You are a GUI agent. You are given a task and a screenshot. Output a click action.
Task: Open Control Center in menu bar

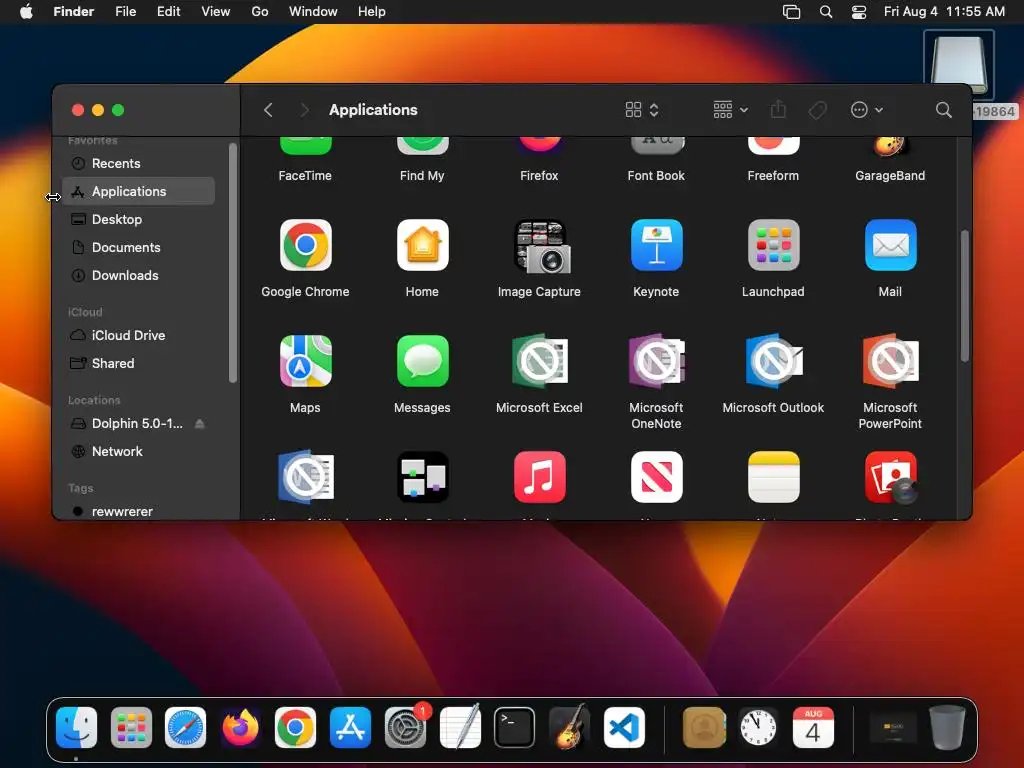tap(859, 12)
